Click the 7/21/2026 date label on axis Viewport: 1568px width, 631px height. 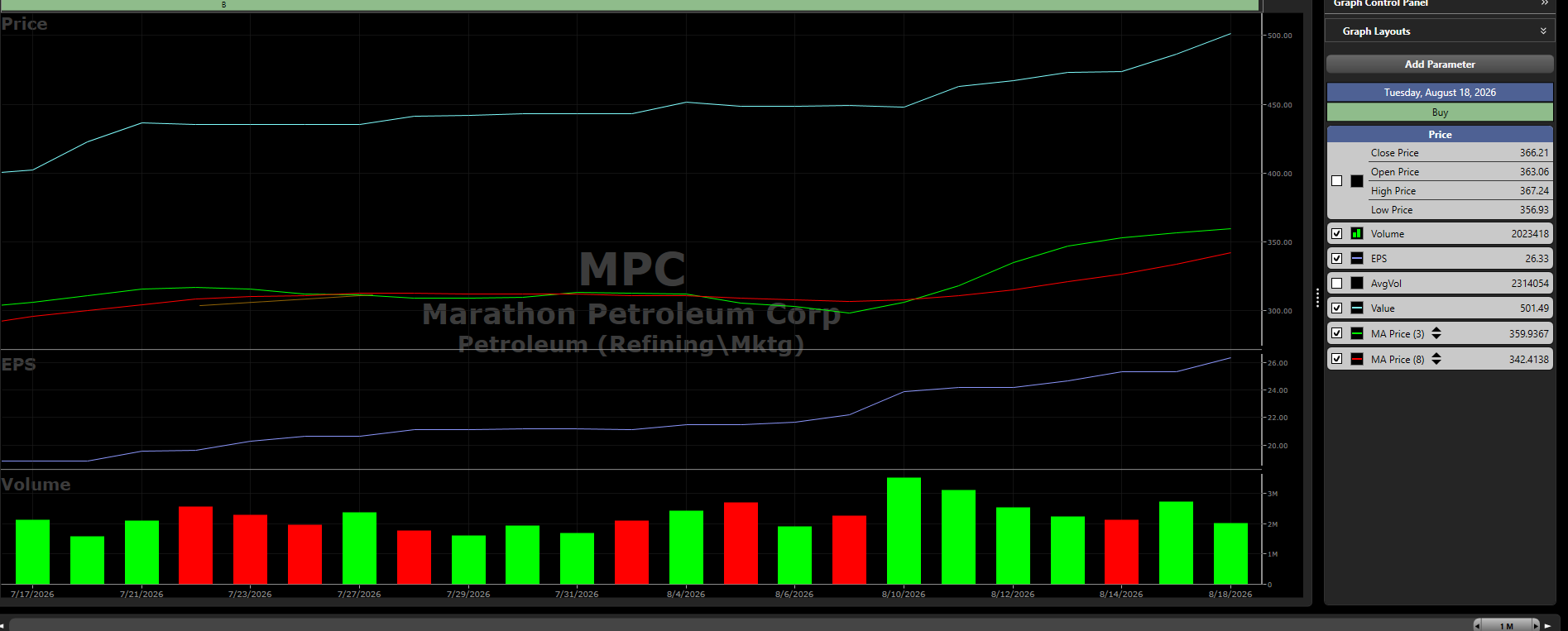[x=141, y=594]
